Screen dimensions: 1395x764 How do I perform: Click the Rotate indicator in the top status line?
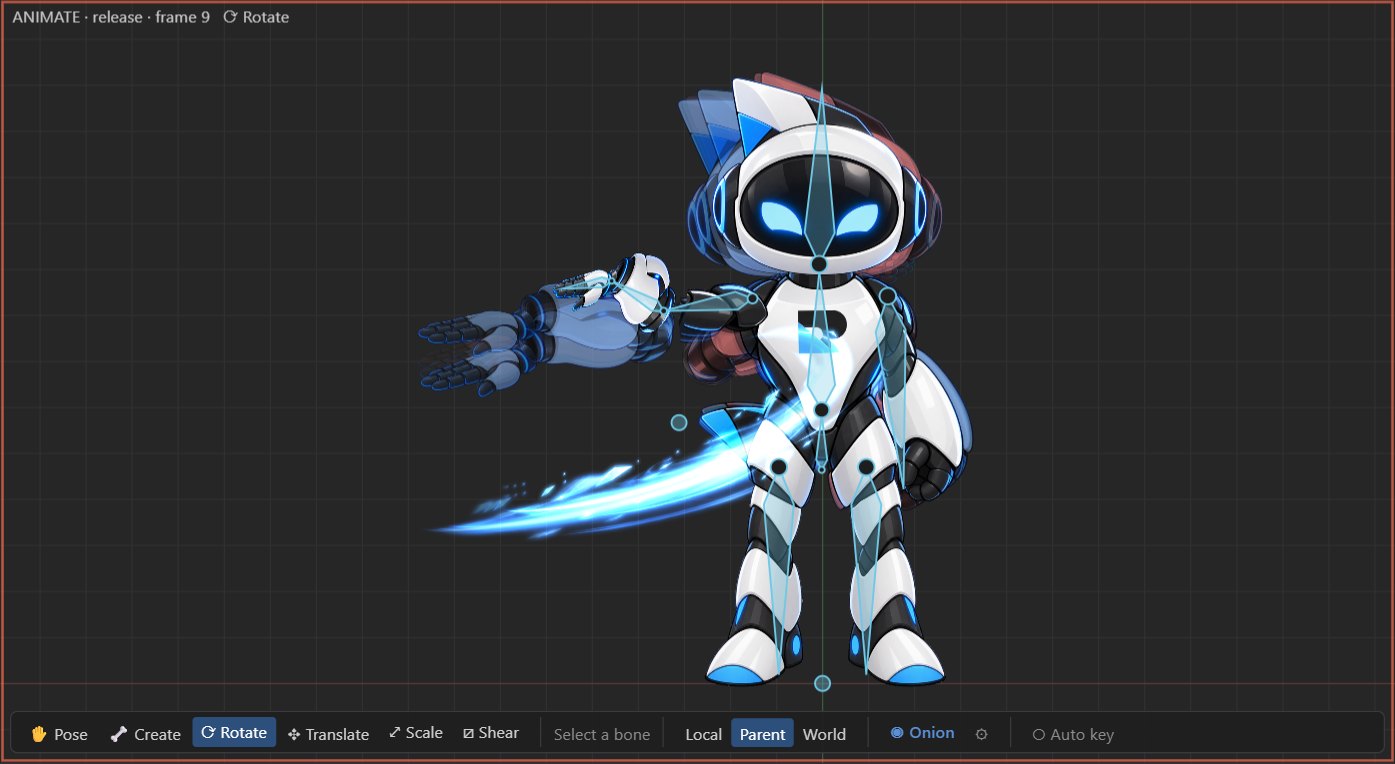256,17
